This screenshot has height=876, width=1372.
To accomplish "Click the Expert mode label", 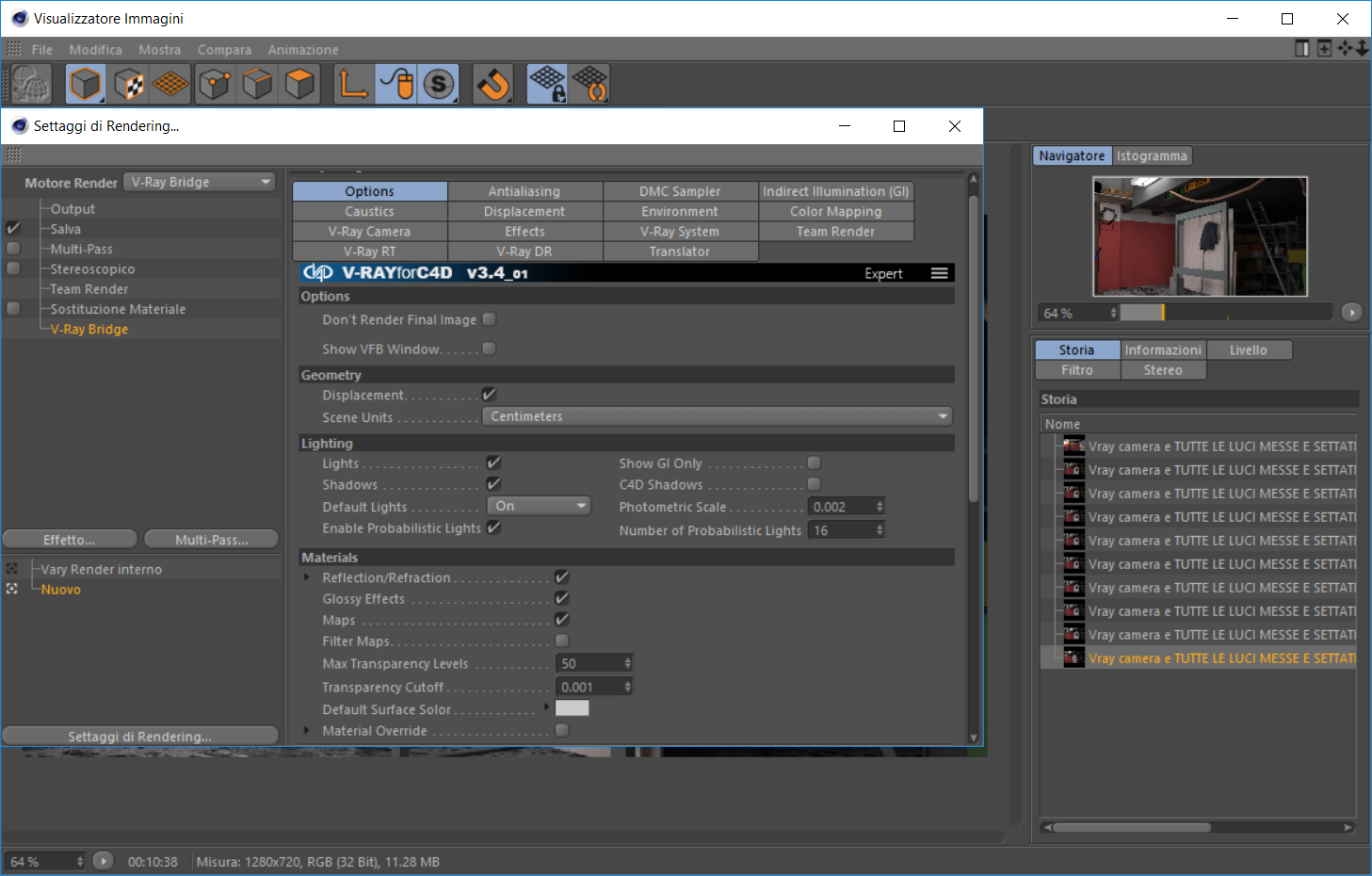I will coord(883,273).
